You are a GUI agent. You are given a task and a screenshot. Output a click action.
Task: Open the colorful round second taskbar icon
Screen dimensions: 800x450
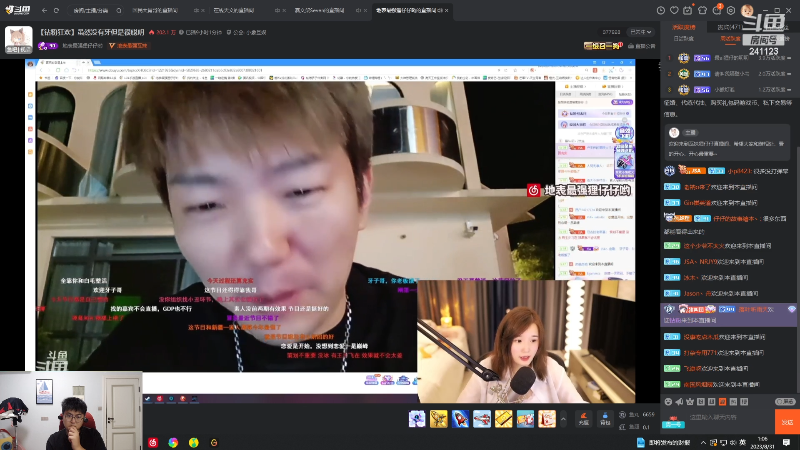coord(173,443)
